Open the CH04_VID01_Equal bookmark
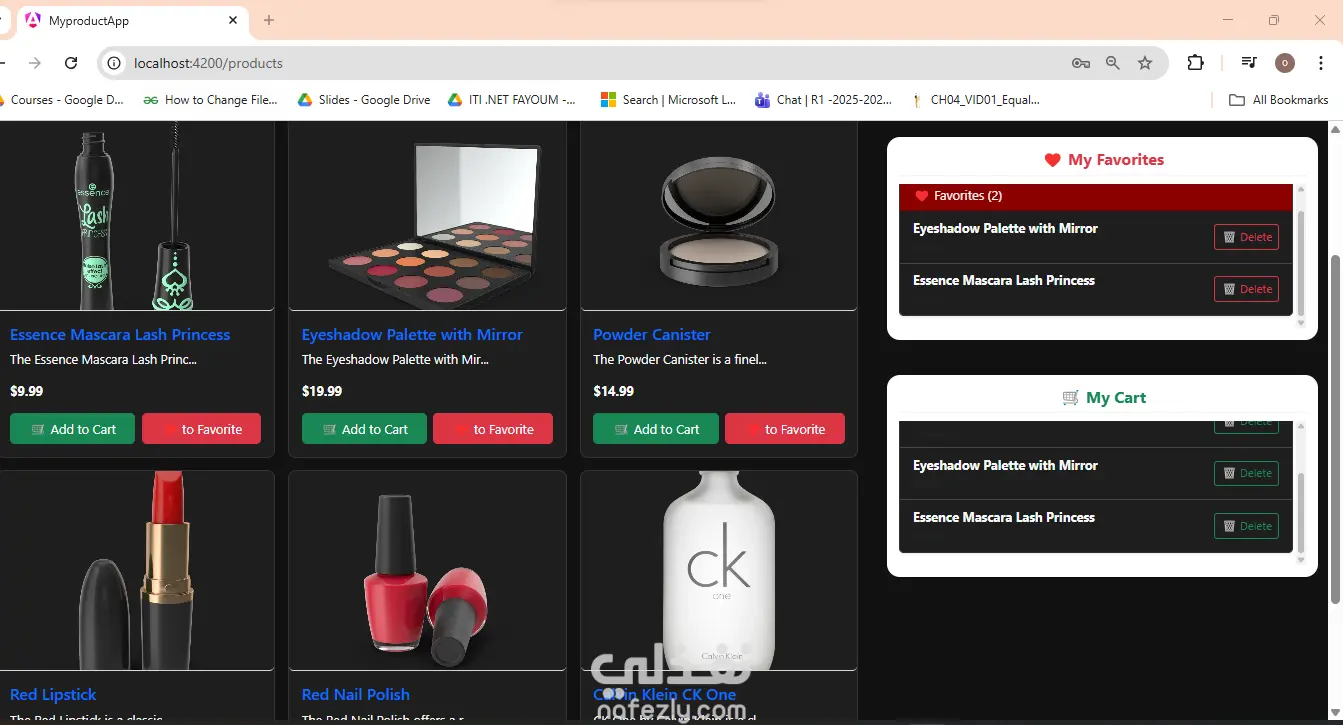Image resolution: width=1343 pixels, height=725 pixels. point(976,100)
